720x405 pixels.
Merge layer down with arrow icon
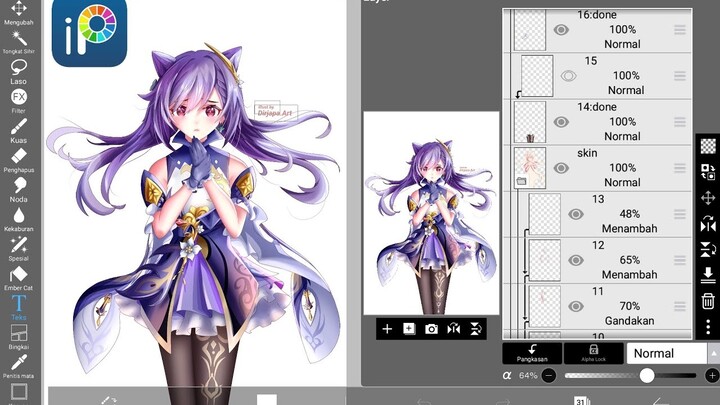pyautogui.click(x=708, y=276)
